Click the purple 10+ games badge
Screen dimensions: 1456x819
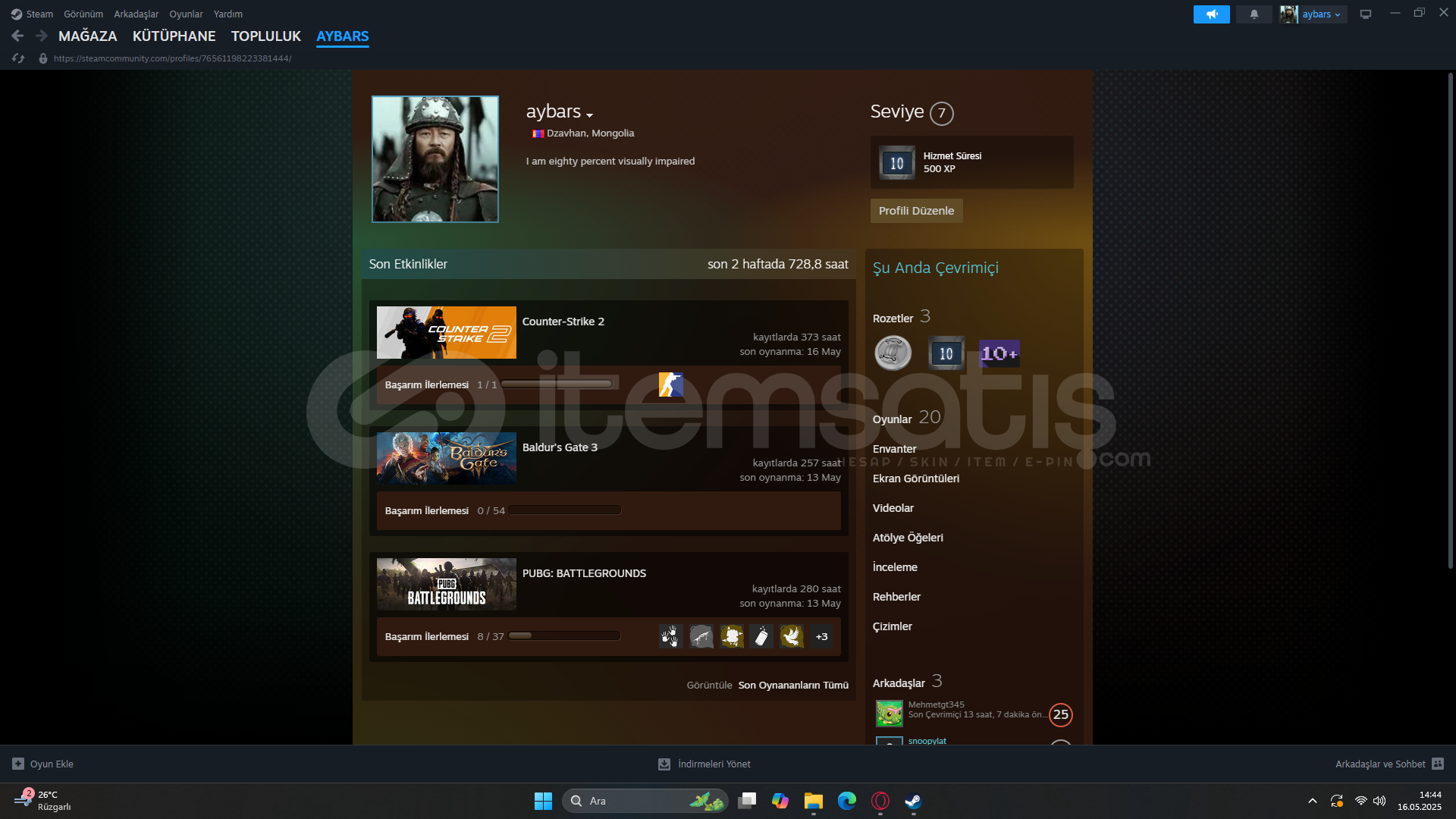pyautogui.click(x=999, y=353)
